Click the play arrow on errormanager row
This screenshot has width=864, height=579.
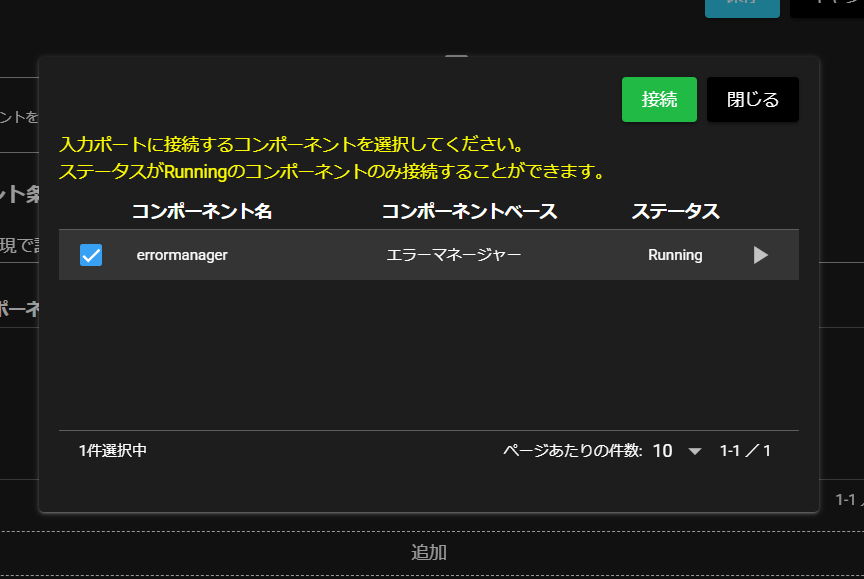(x=760, y=255)
